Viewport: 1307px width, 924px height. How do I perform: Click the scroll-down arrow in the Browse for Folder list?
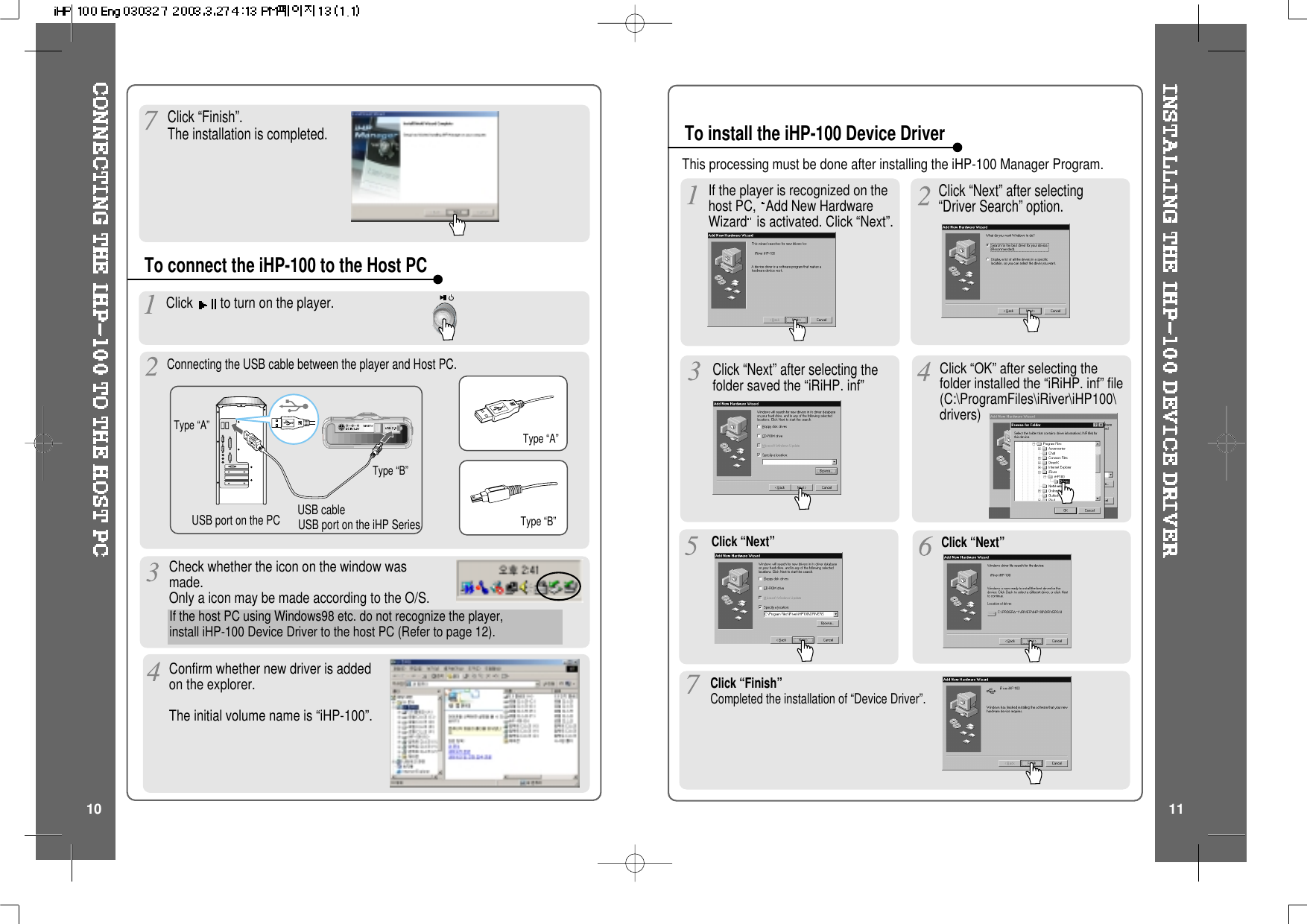1098,498
